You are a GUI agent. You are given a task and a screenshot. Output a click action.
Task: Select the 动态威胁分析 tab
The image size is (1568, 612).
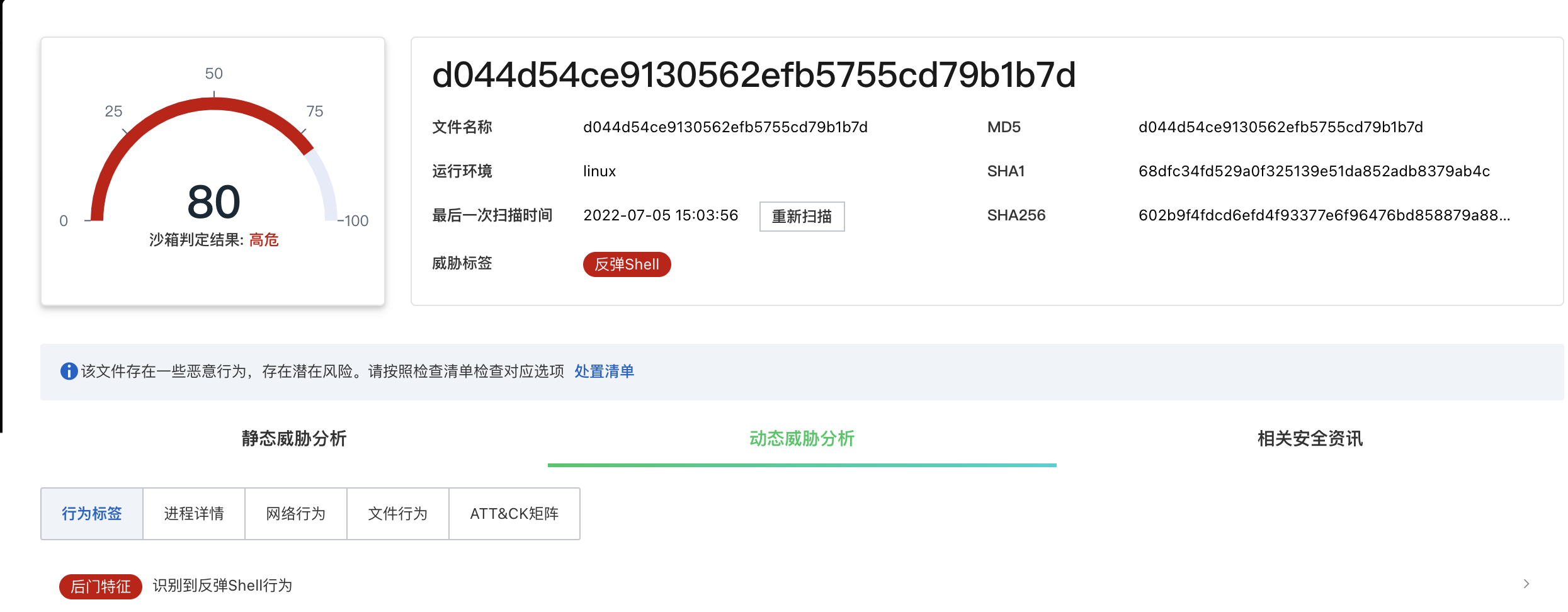802,438
